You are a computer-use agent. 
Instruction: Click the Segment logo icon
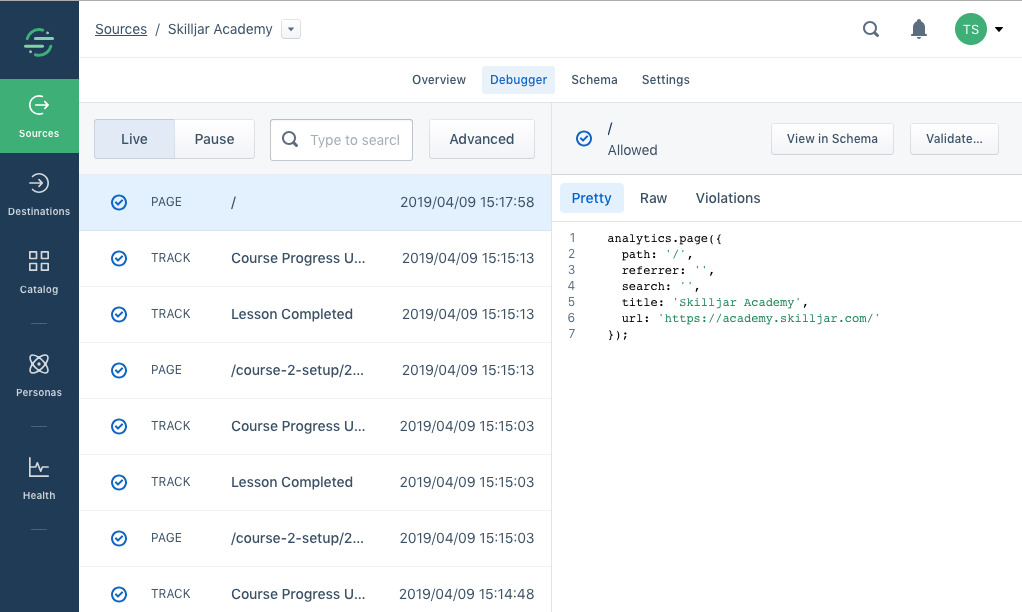pos(39,41)
